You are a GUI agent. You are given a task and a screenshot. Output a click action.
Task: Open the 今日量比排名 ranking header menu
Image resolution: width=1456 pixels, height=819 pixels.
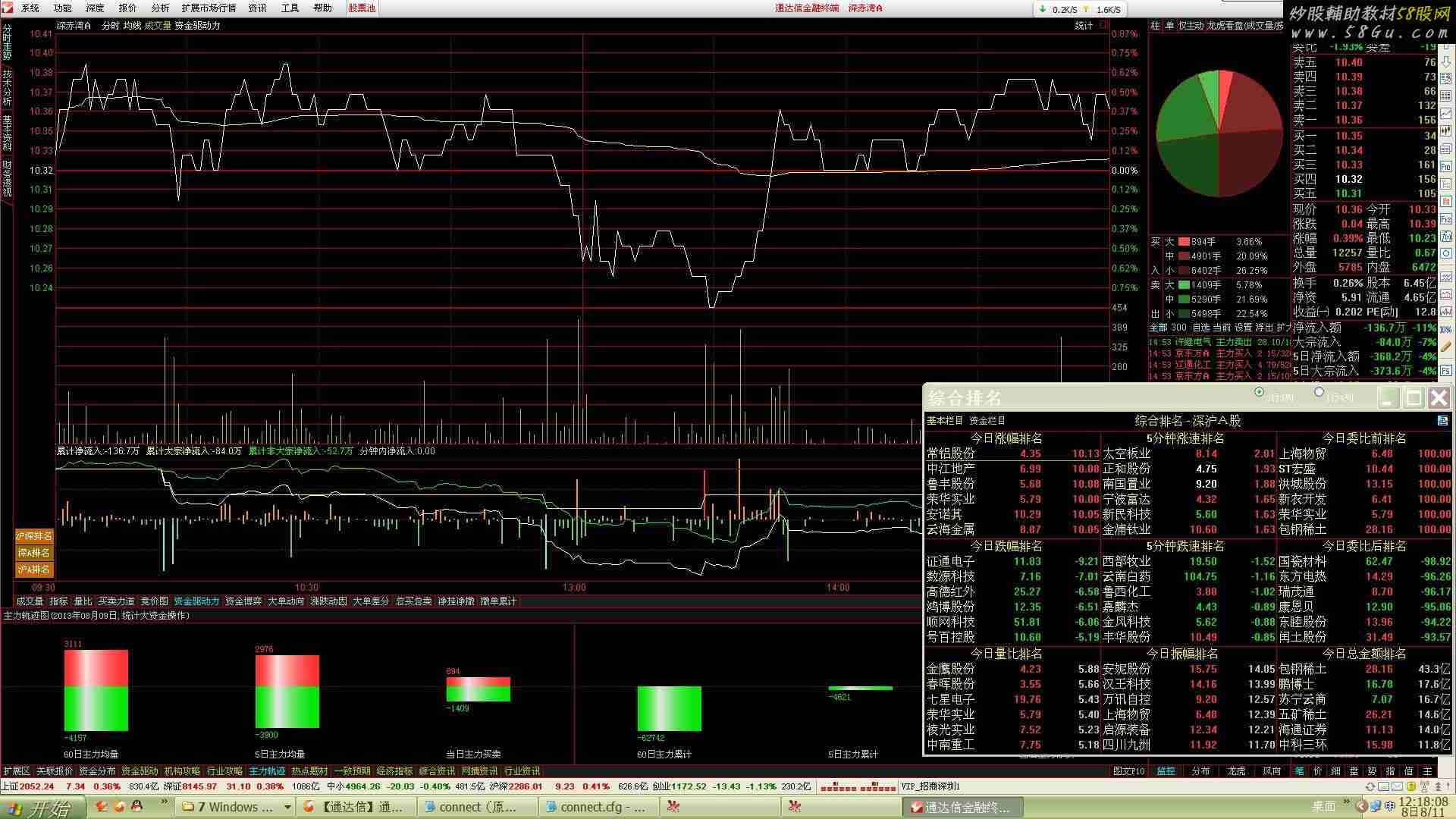pyautogui.click(x=1006, y=654)
